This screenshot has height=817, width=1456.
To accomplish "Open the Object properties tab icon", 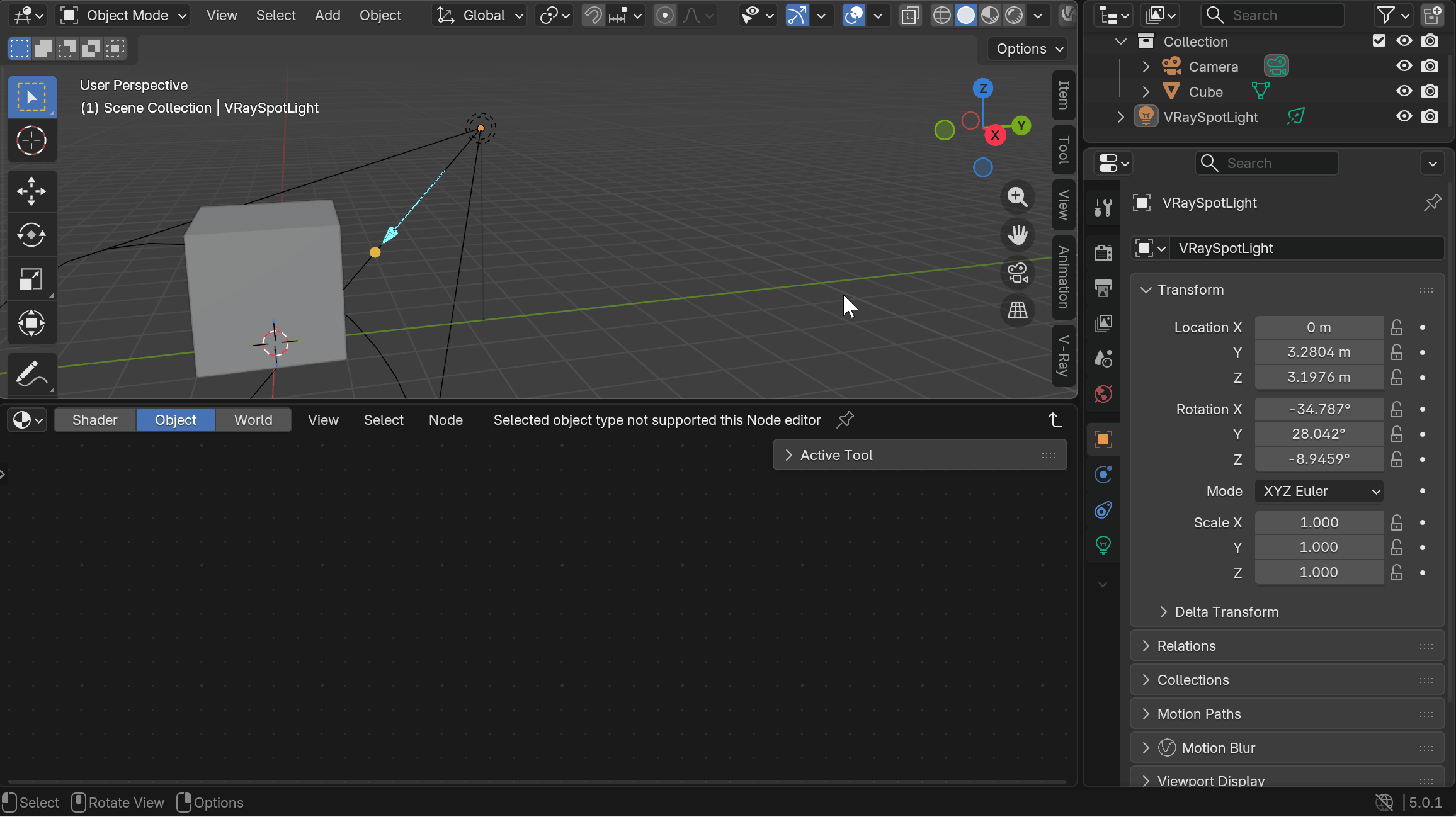I will [1103, 439].
